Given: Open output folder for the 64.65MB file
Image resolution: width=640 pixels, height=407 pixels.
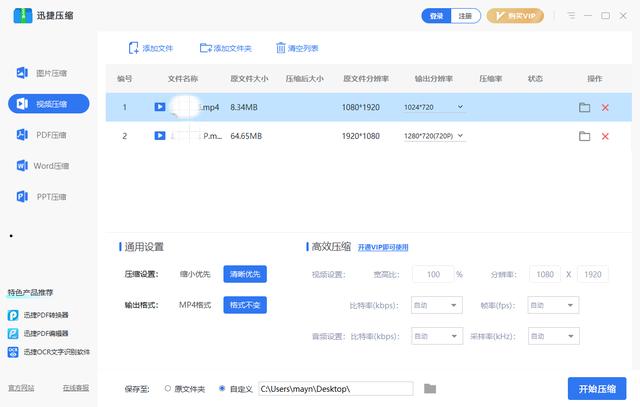Looking at the screenshot, I should (x=584, y=136).
